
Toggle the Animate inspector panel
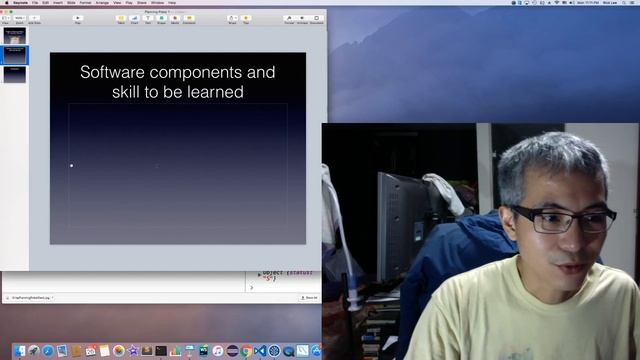click(302, 19)
